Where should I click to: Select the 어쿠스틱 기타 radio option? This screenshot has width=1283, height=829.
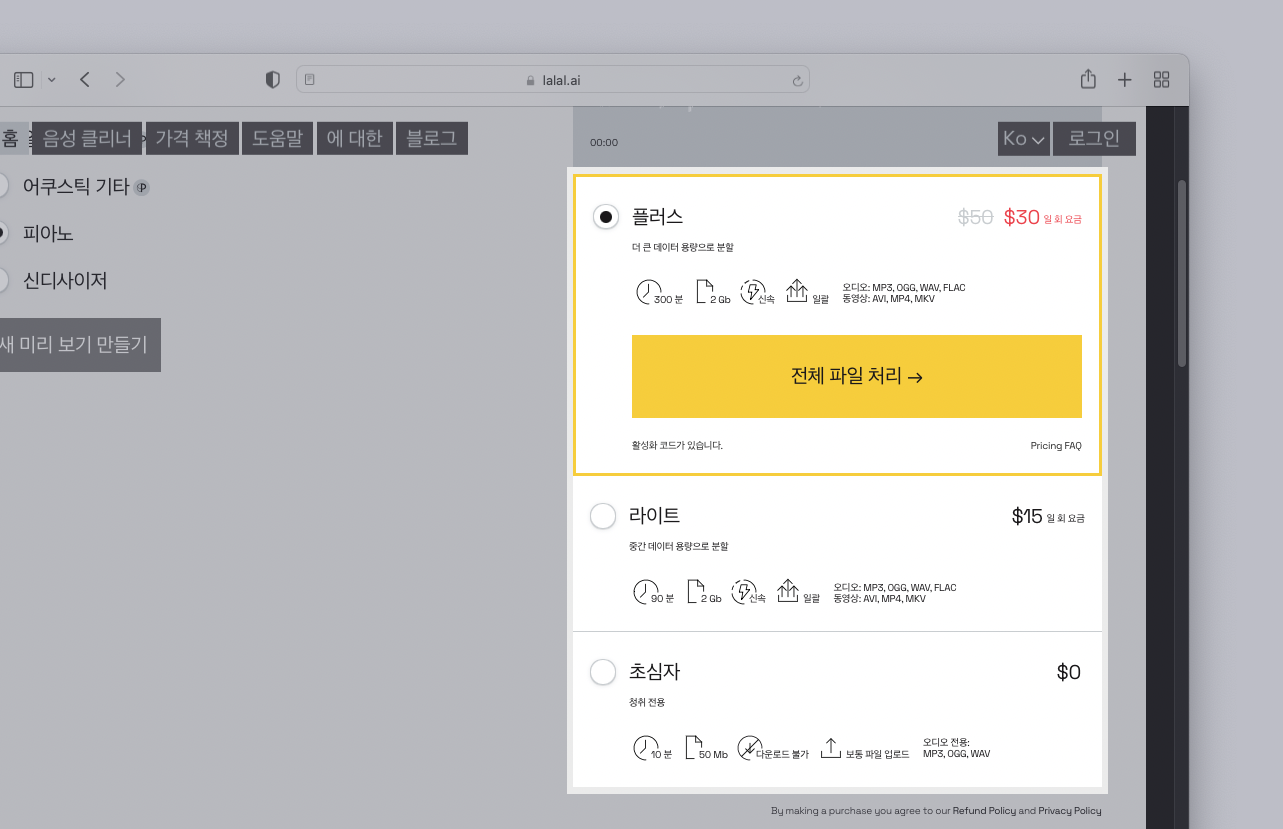click(2, 186)
